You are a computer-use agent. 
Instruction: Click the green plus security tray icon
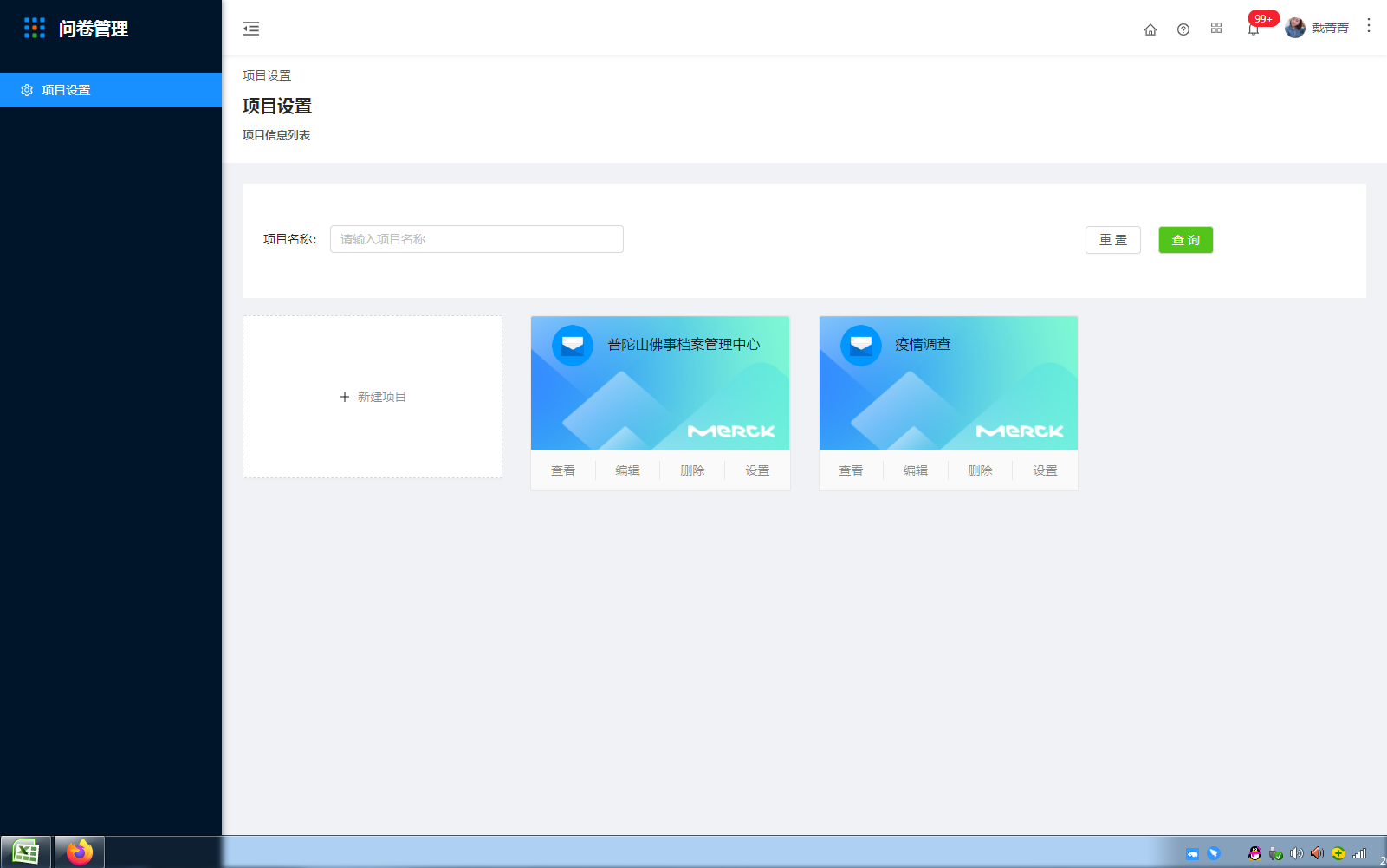(1338, 853)
